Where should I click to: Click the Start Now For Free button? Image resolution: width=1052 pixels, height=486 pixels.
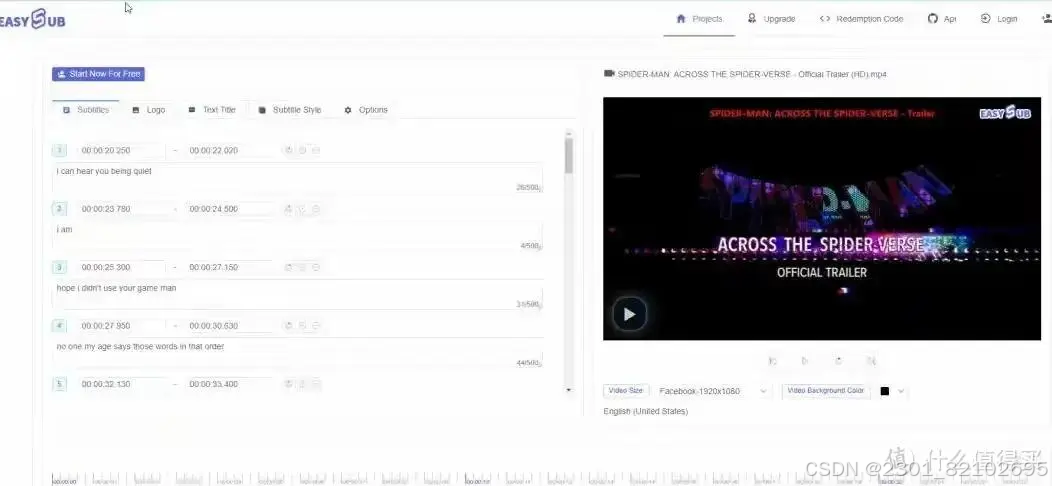(98, 74)
